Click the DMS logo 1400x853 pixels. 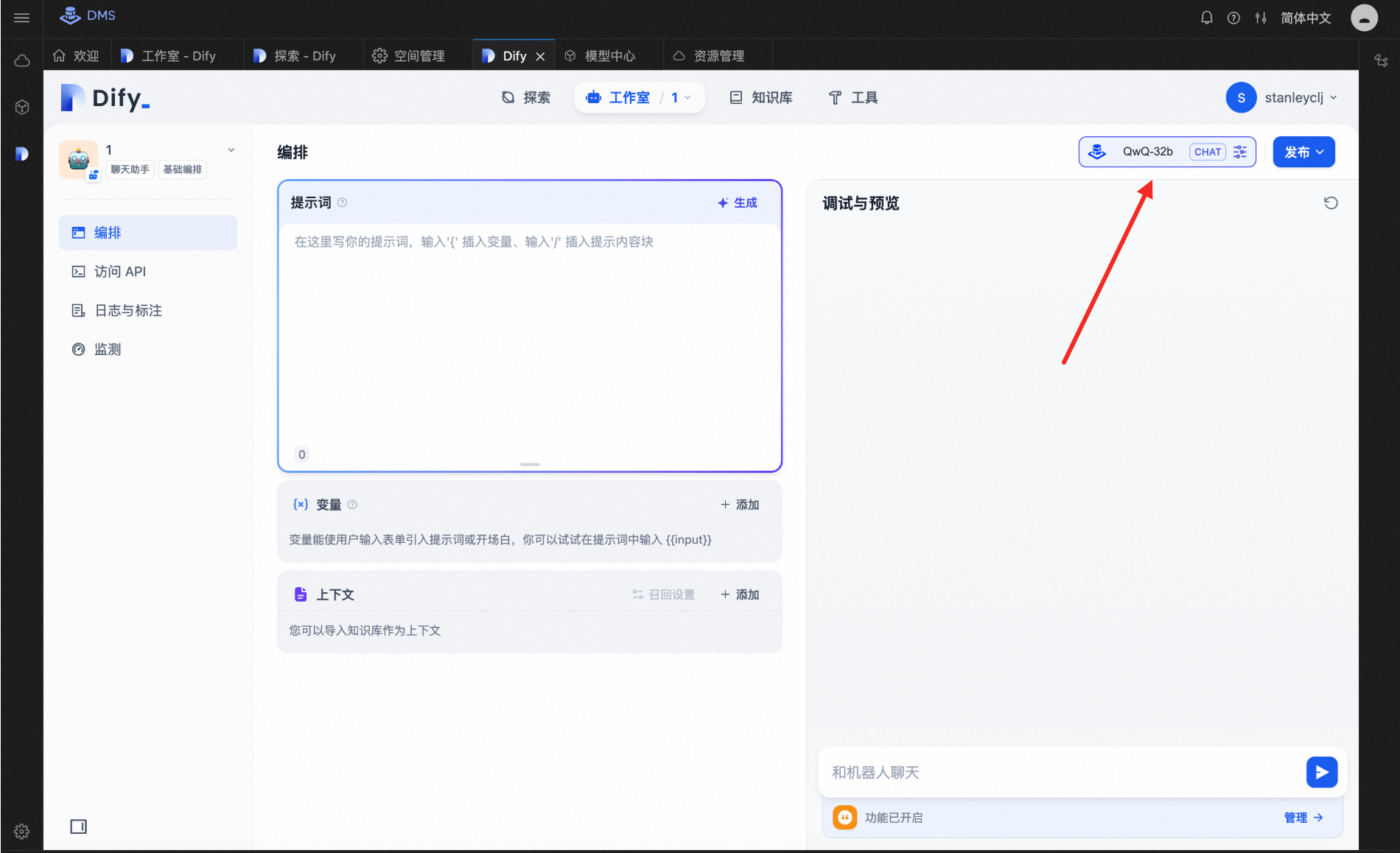pyautogui.click(x=88, y=15)
